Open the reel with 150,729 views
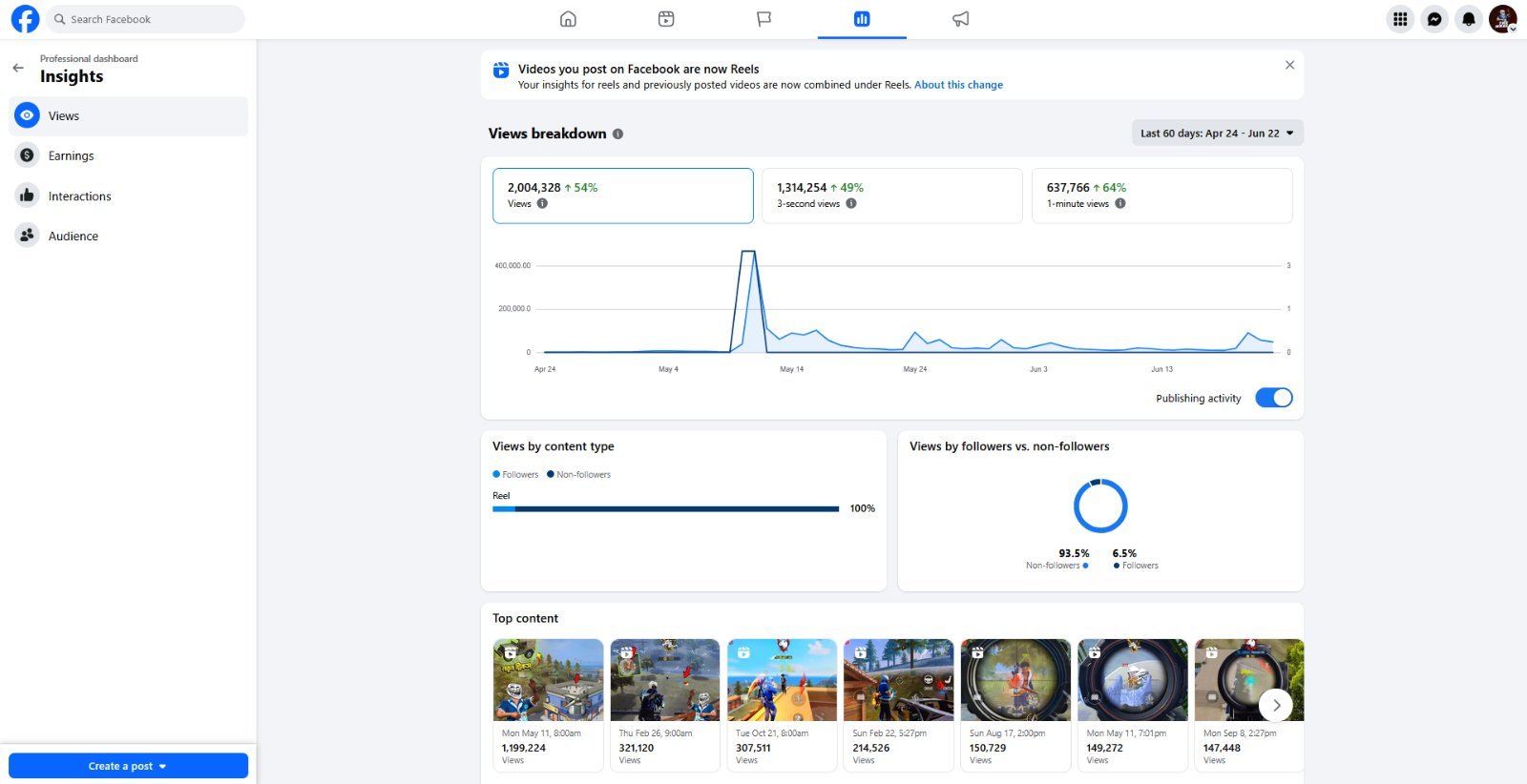 (x=1015, y=705)
